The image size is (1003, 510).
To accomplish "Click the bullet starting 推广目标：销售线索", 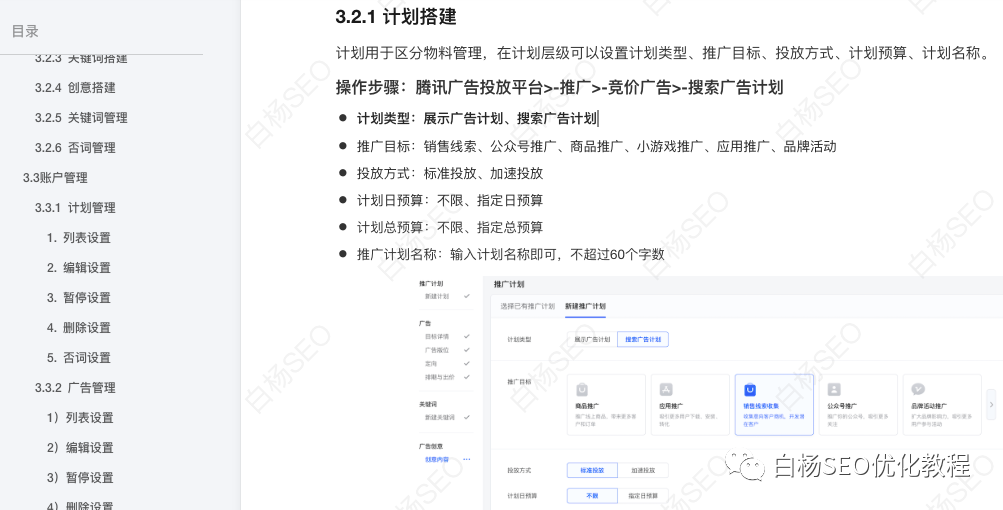I will (596, 147).
